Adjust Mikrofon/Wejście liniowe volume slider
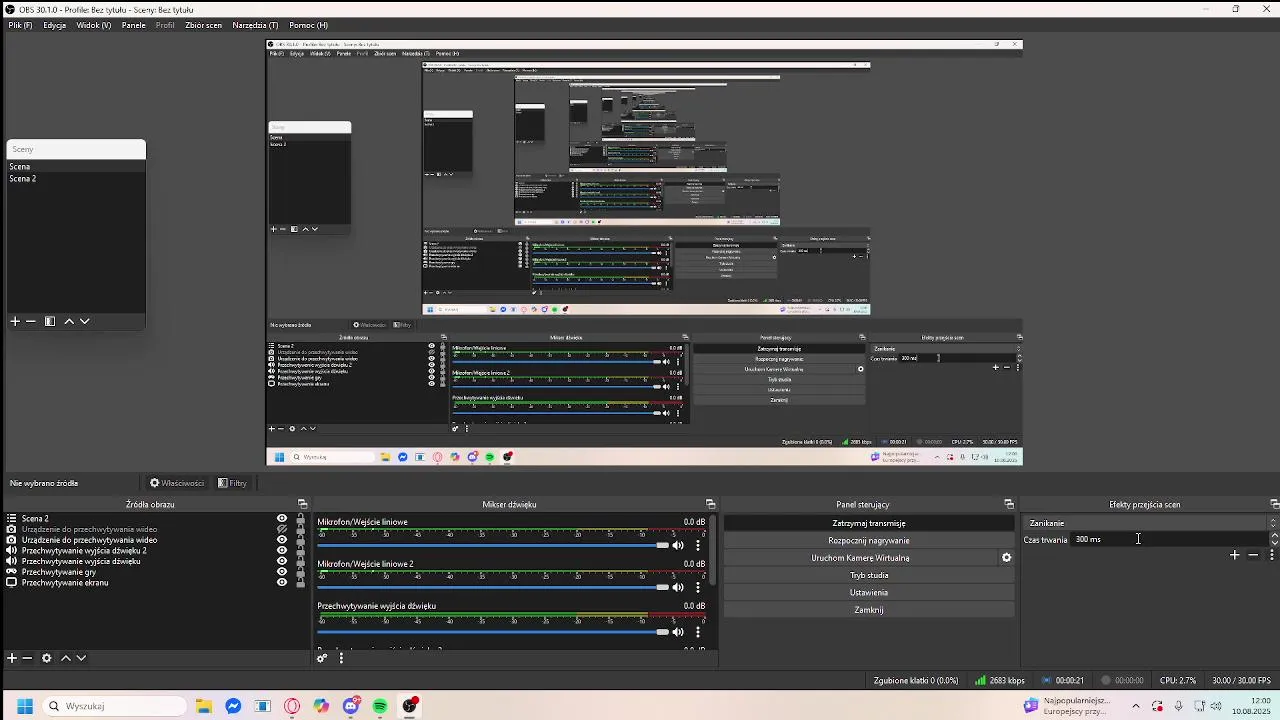Screen dimensions: 1280x720 (x=493, y=545)
